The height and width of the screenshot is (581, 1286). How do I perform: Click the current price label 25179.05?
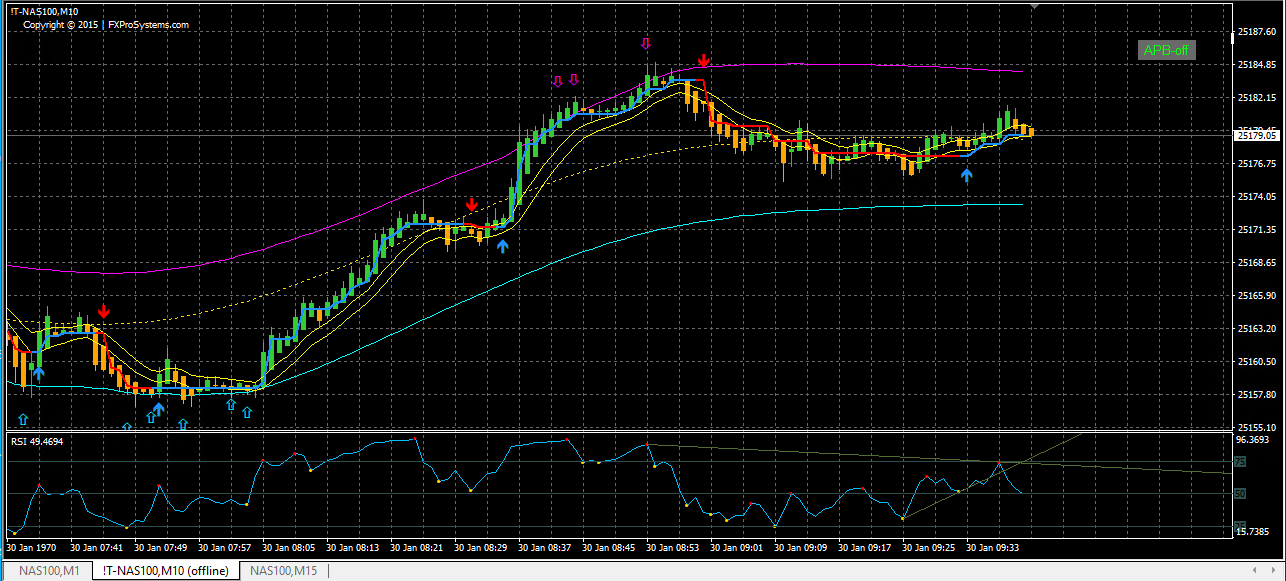click(1257, 135)
